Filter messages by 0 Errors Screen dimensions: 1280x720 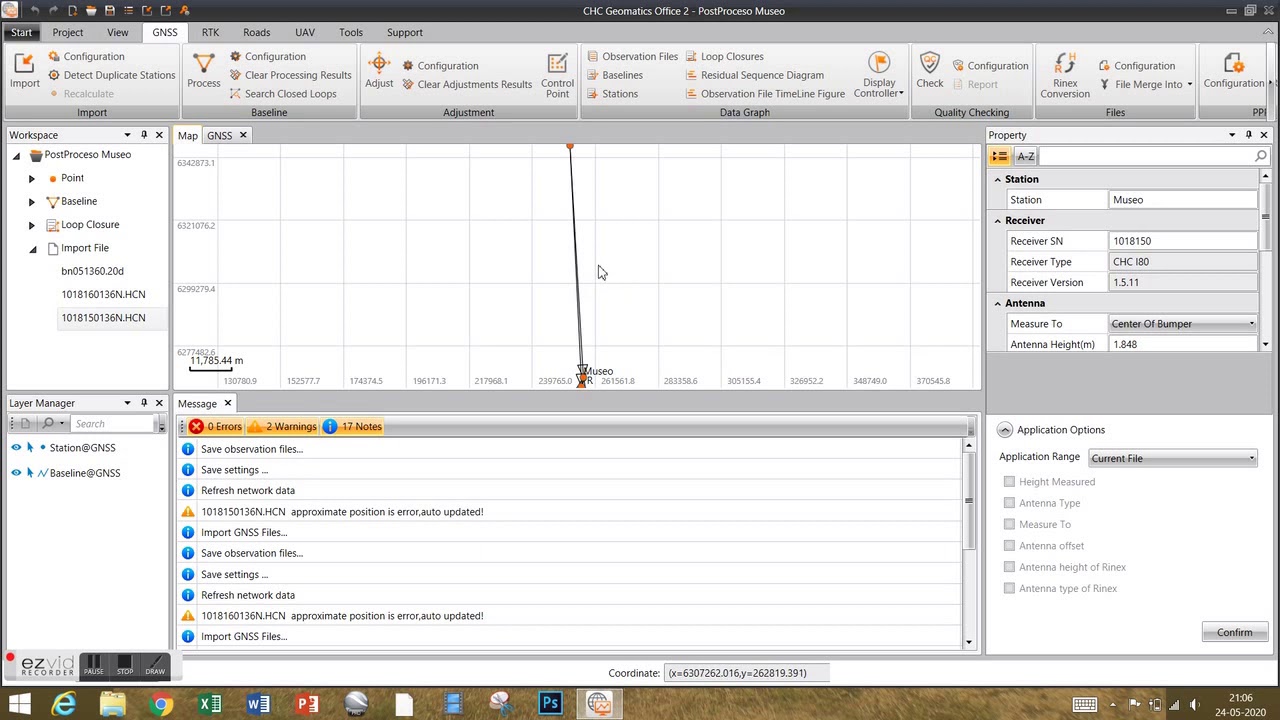(215, 427)
